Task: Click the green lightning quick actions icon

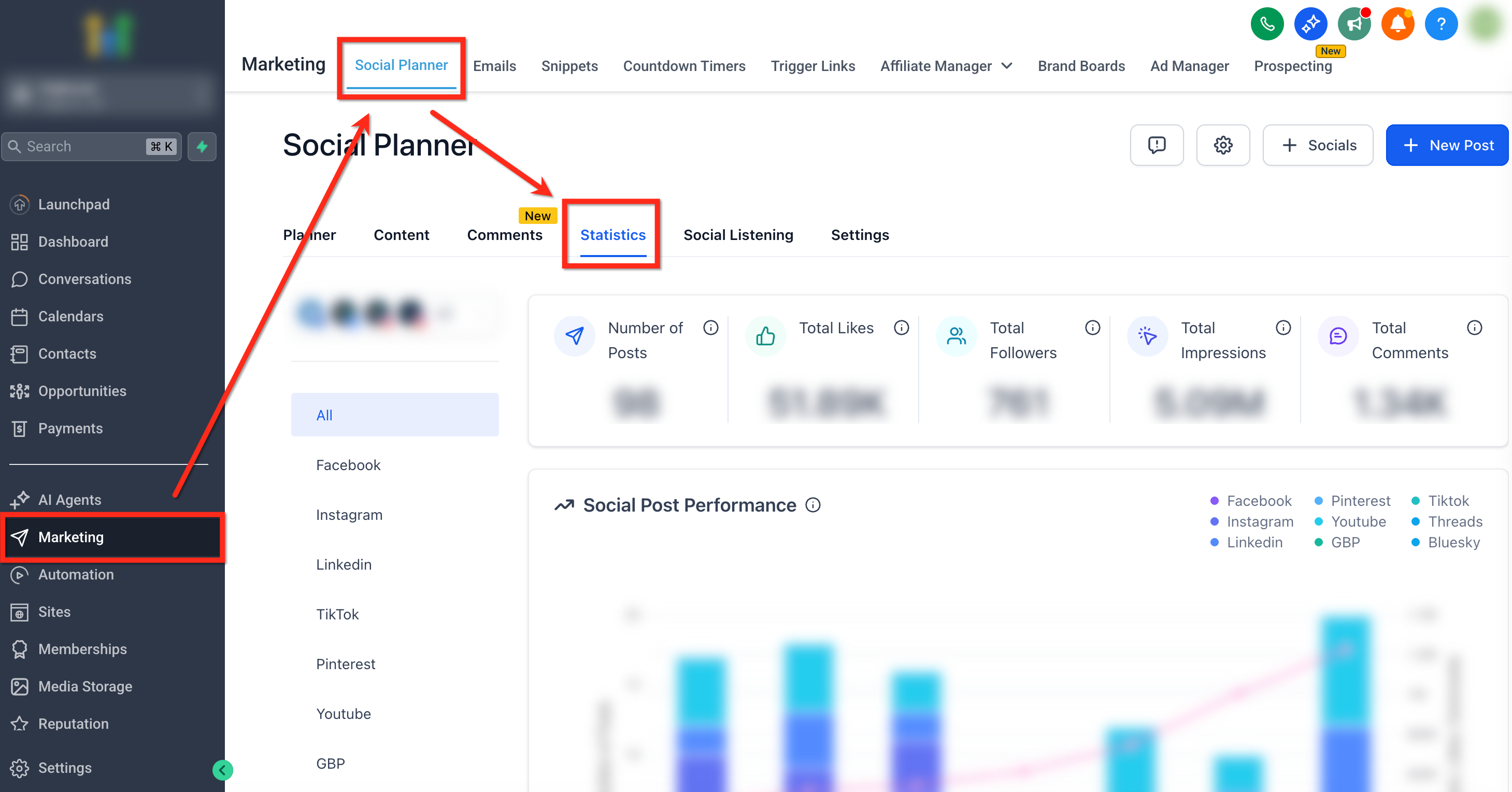Action: (202, 146)
